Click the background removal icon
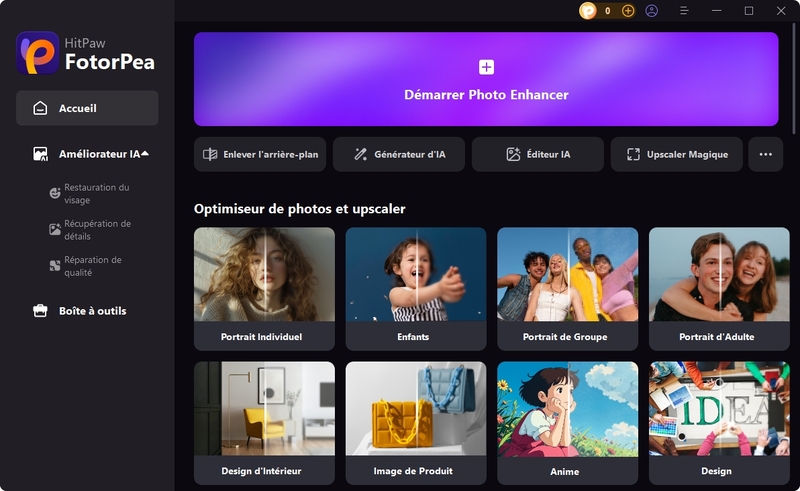The width and height of the screenshot is (800, 491). pos(210,154)
